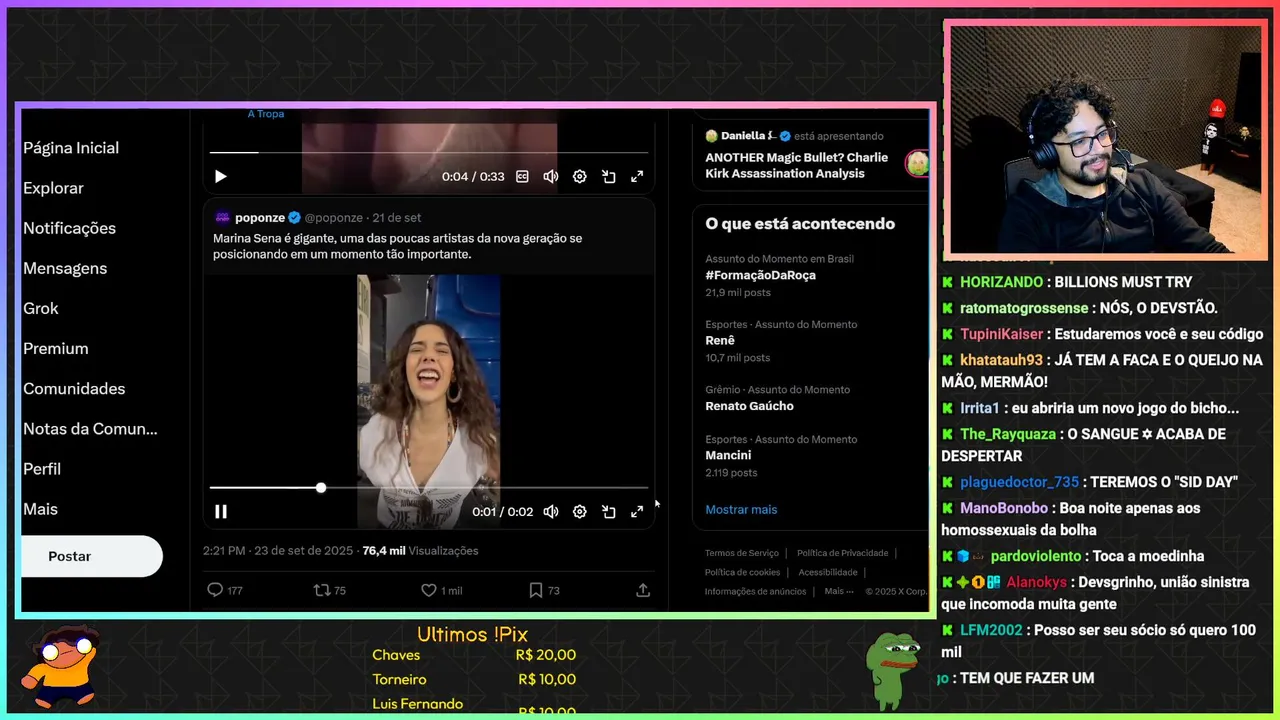1280x720 pixels.
Task: Click the Chaves R$ 20,00 Pix entry
Action: (474, 655)
